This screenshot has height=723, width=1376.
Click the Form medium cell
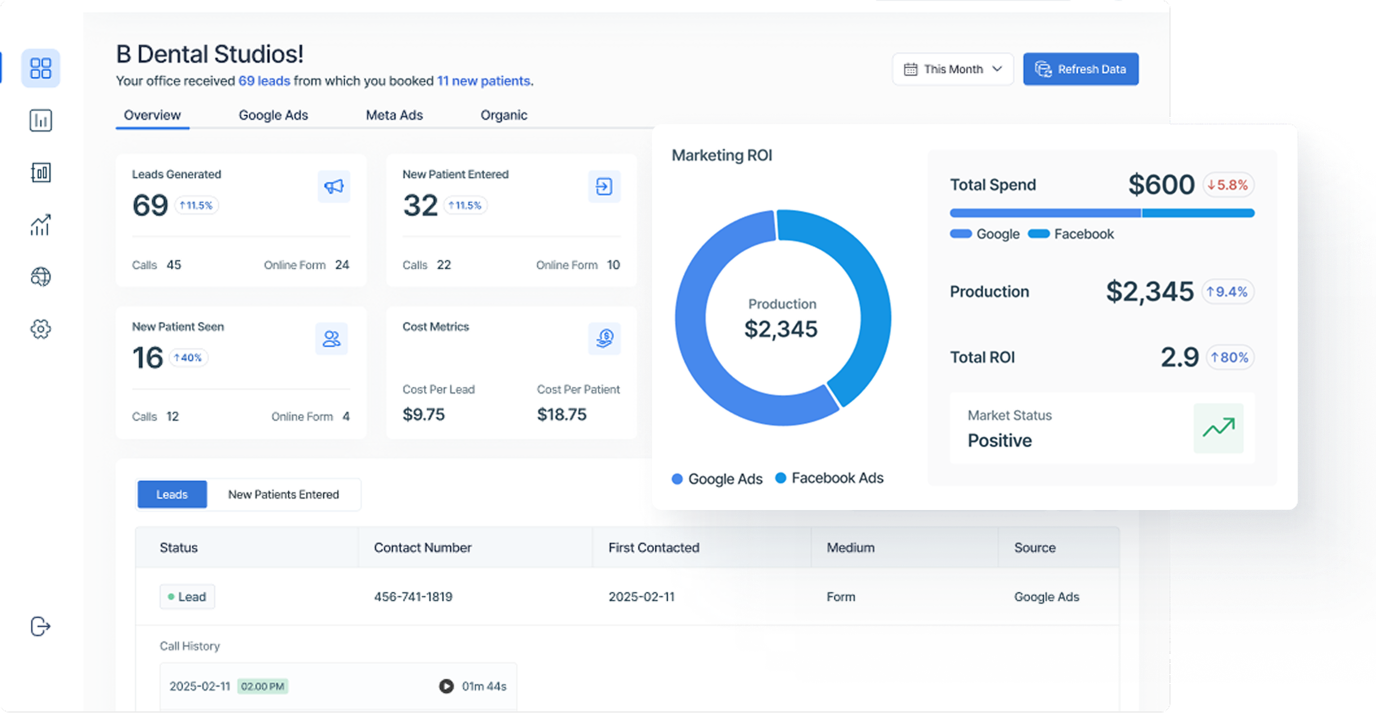click(x=841, y=597)
